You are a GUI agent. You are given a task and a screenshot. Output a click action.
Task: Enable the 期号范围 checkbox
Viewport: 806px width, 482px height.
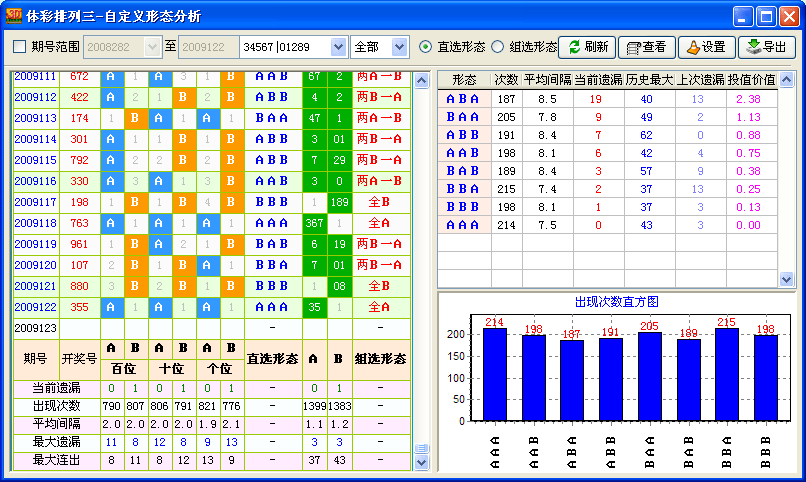pyautogui.click(x=20, y=47)
